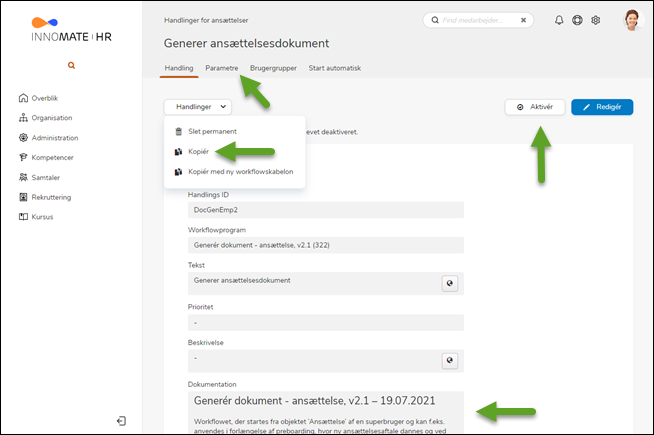This screenshot has height=435, width=654.
Task: Click the logout icon at sidebar bottom
Action: click(x=121, y=421)
